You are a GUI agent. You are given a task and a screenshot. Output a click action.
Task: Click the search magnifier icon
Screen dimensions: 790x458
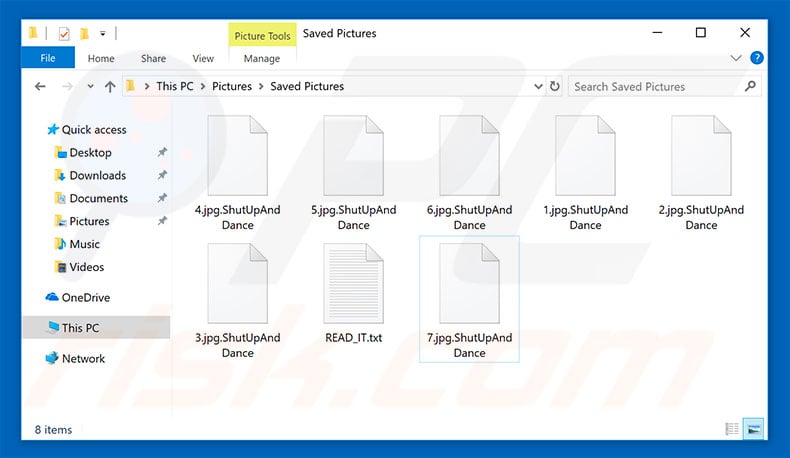point(750,87)
